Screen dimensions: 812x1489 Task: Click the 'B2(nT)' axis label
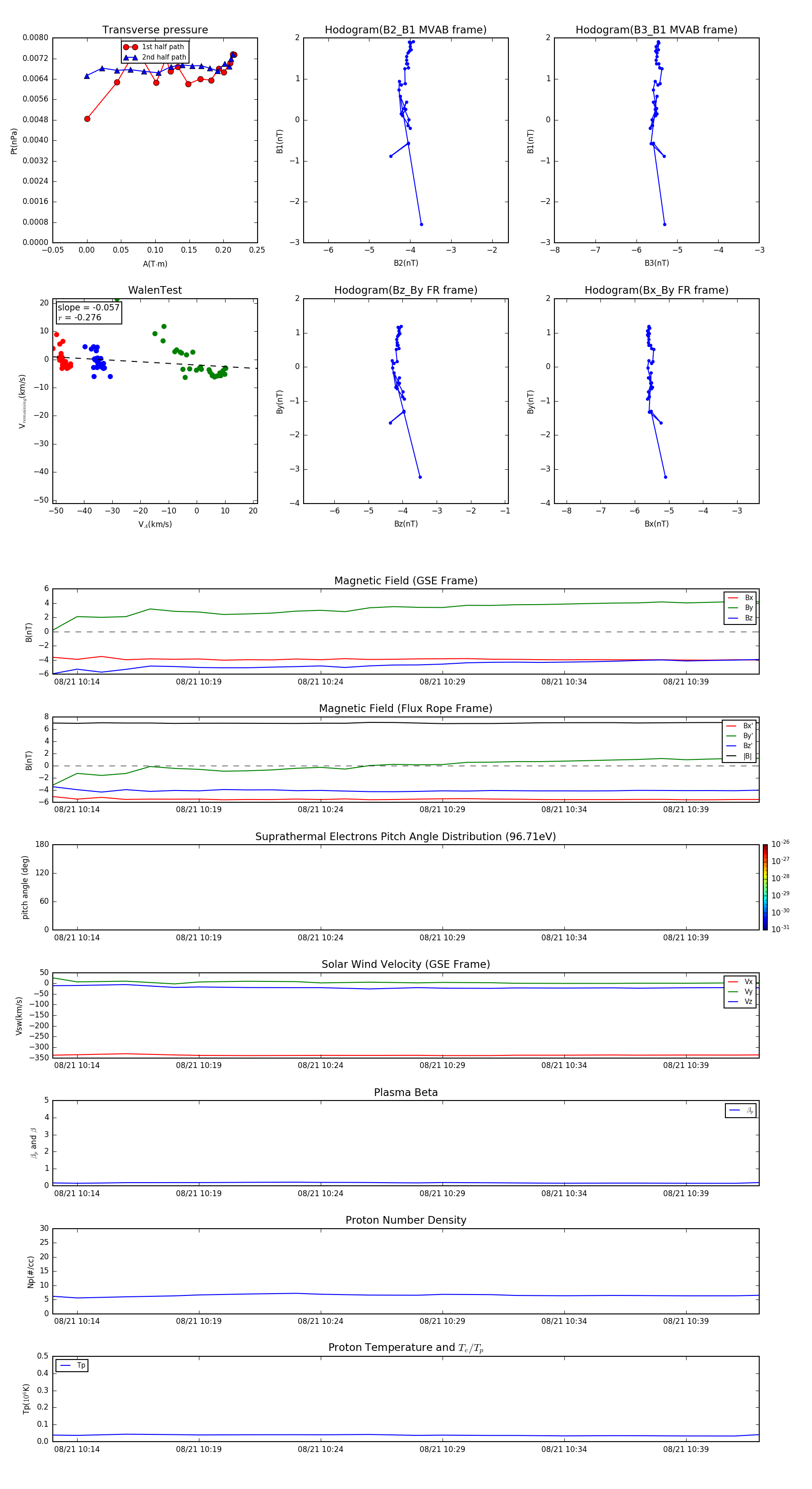click(406, 263)
